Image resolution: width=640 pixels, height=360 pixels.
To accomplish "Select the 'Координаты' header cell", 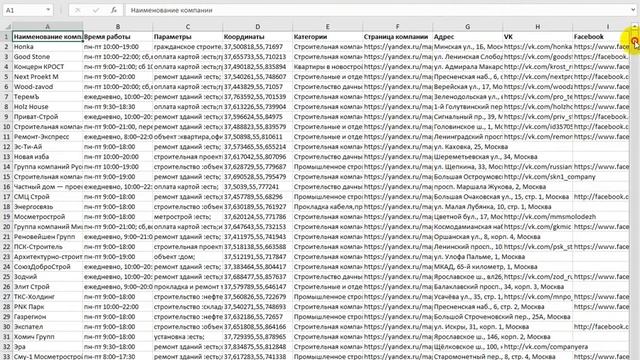I will (x=258, y=37).
